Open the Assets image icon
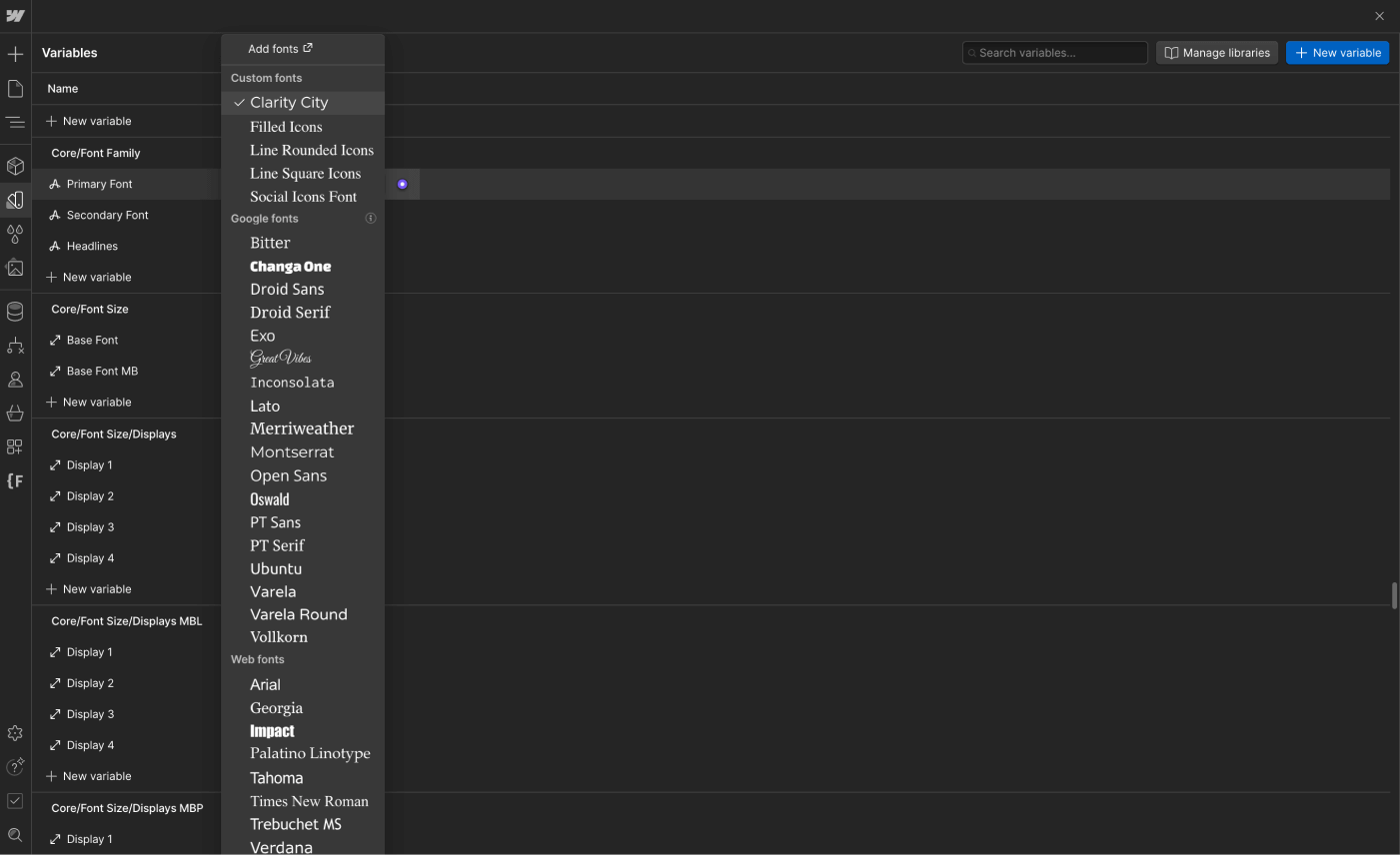Image resolution: width=1400 pixels, height=855 pixels. [15, 268]
